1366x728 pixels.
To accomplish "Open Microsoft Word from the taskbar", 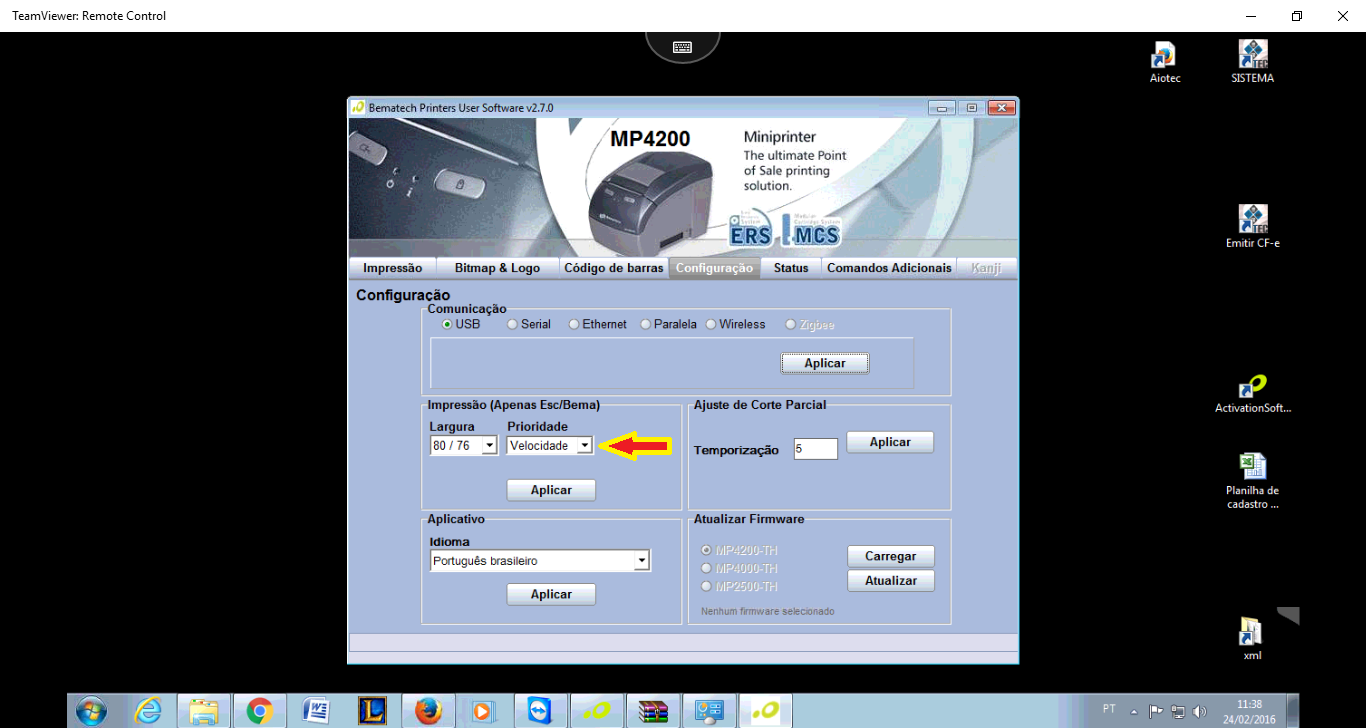I will [316, 711].
